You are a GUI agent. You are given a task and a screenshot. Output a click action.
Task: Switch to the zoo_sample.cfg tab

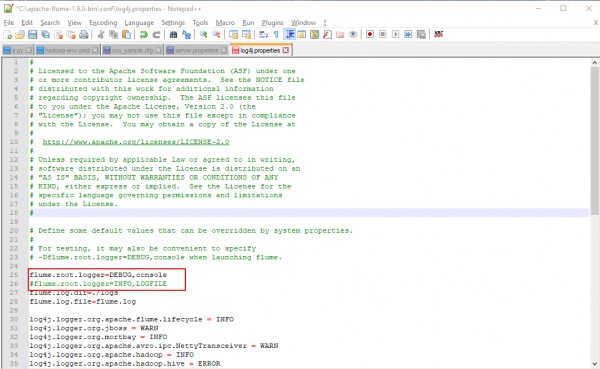tap(132, 51)
